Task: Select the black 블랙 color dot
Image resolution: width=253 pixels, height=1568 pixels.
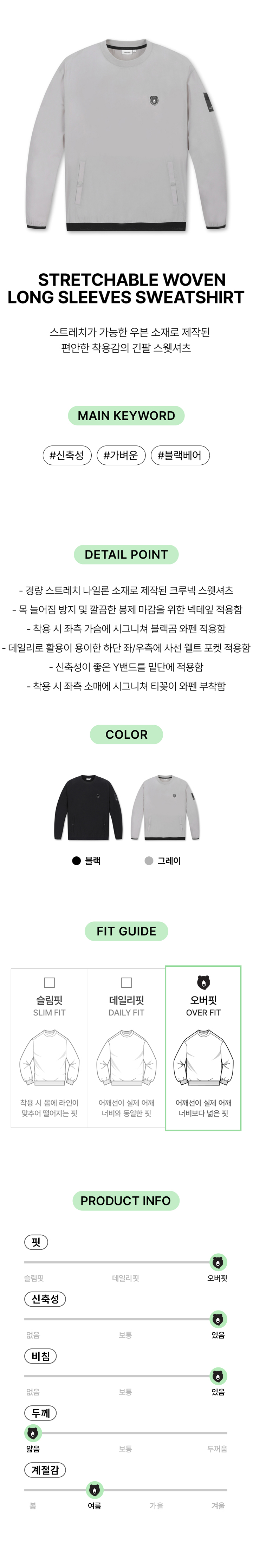Action: [x=76, y=861]
